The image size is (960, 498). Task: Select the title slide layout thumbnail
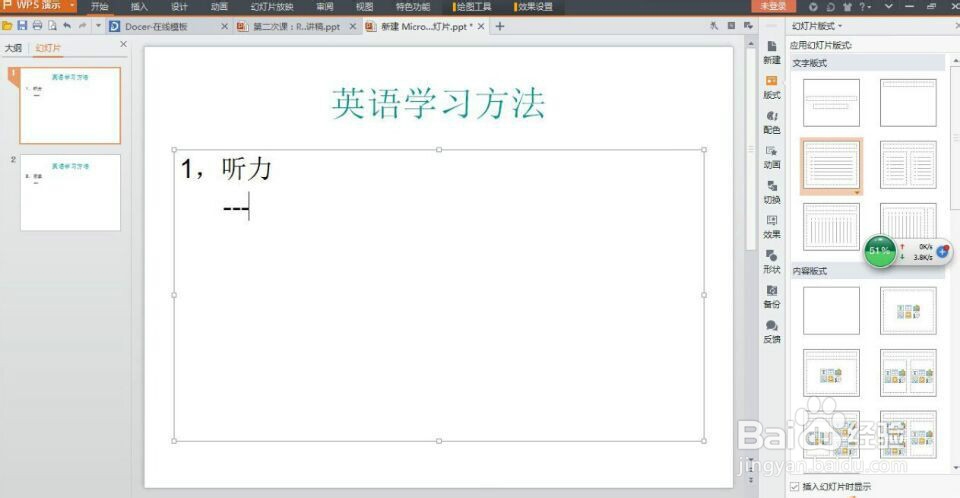coord(831,102)
